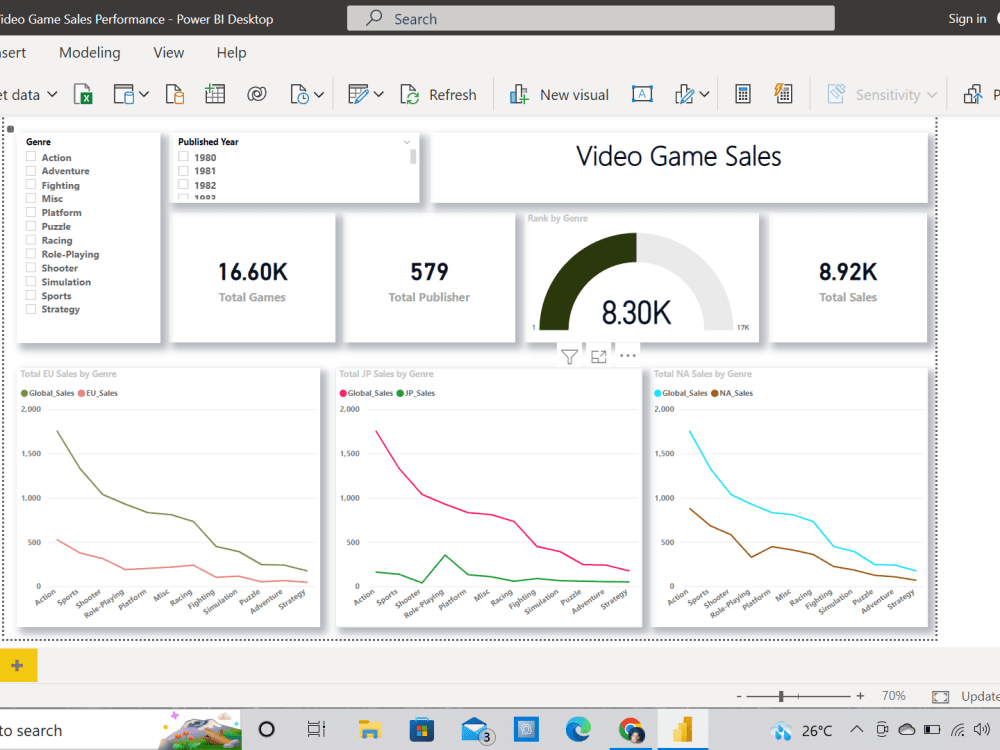Select the Total Publisher card
This screenshot has height=750, width=1000.
(x=429, y=278)
